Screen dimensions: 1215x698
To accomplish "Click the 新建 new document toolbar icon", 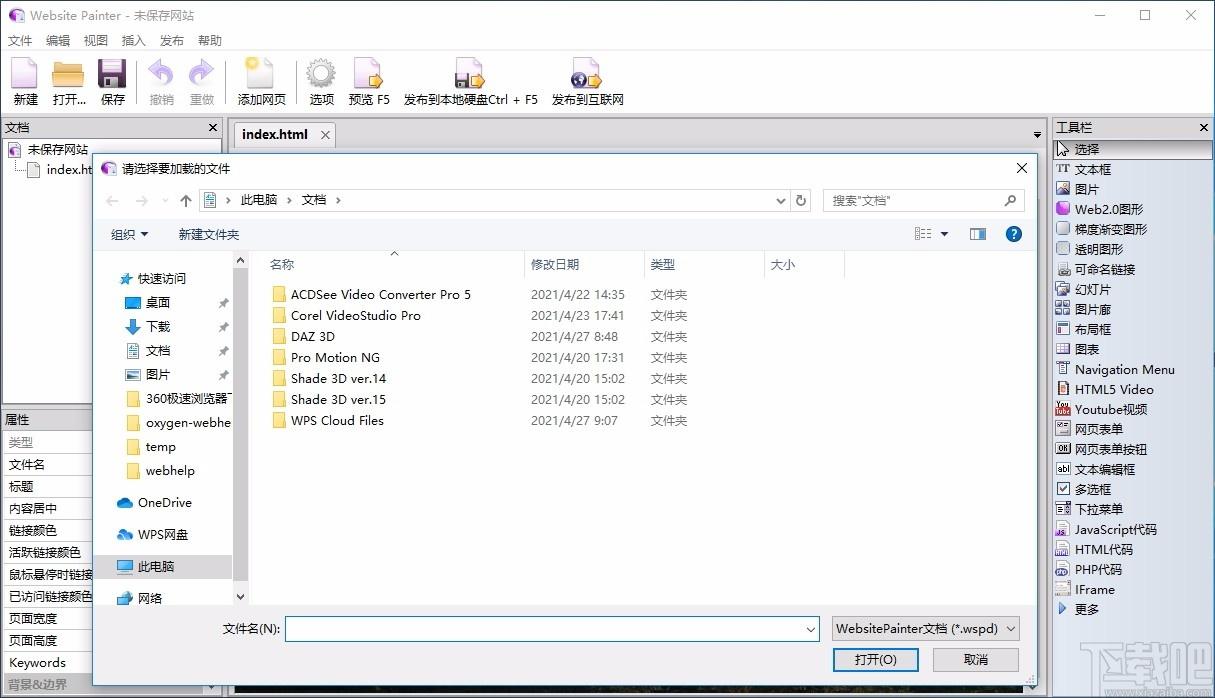I will tap(25, 74).
